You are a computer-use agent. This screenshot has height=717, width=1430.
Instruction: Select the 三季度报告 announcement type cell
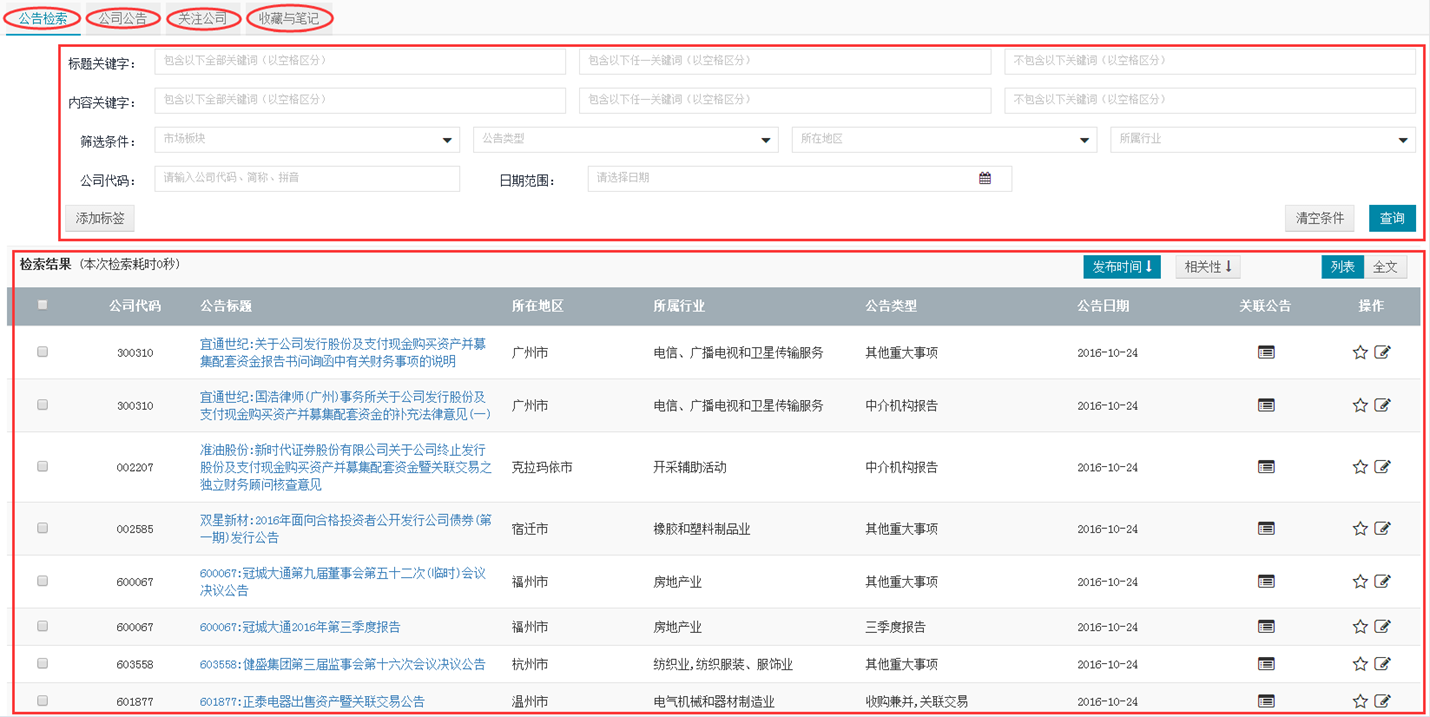tap(895, 627)
